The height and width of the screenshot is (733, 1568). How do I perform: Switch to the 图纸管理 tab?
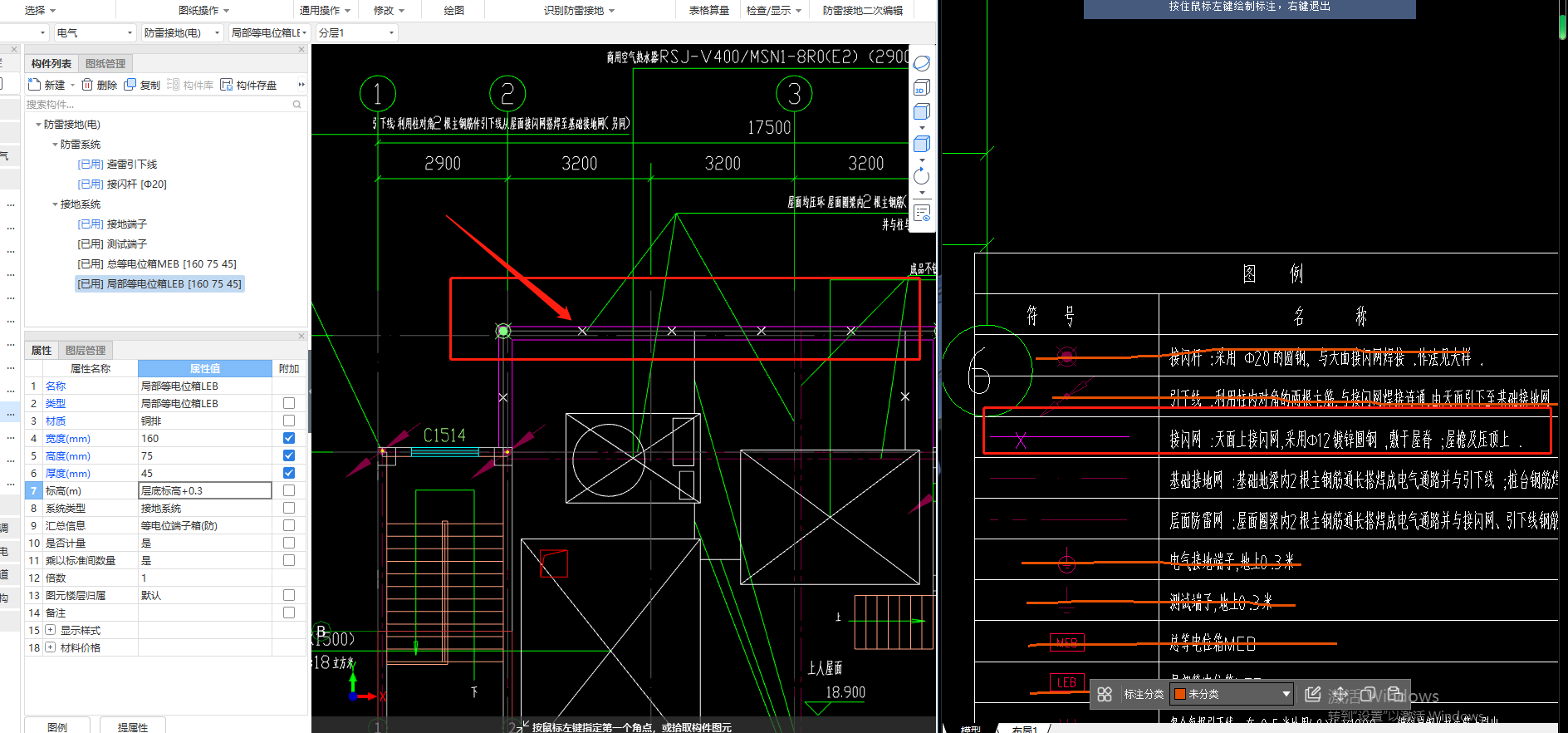(105, 63)
